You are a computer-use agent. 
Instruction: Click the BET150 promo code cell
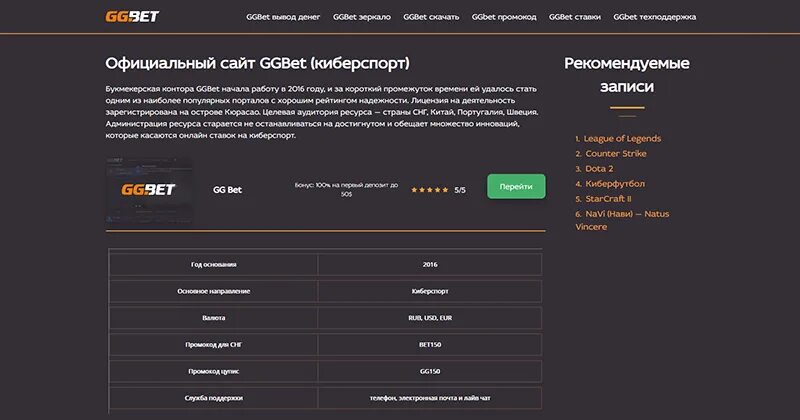(430, 345)
